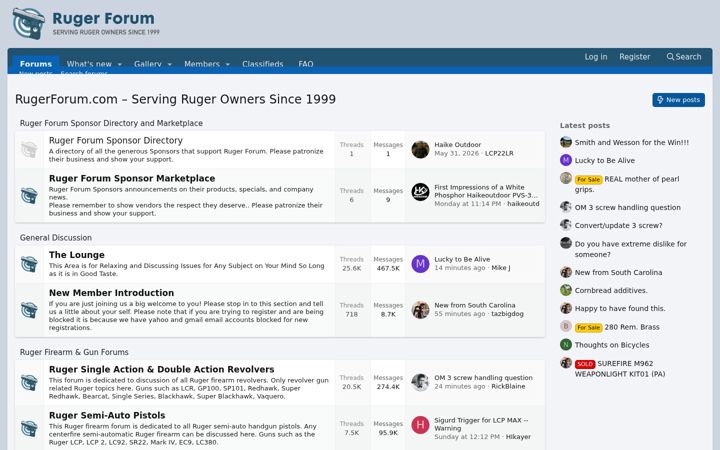
Task: Click username LCP22LR in Sponsor Directory row
Action: coord(499,153)
